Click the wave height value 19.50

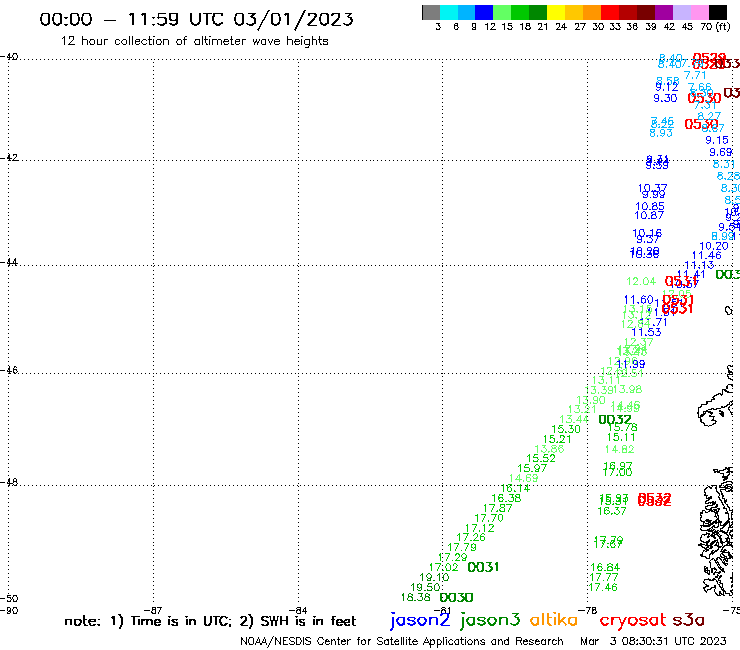[425, 587]
